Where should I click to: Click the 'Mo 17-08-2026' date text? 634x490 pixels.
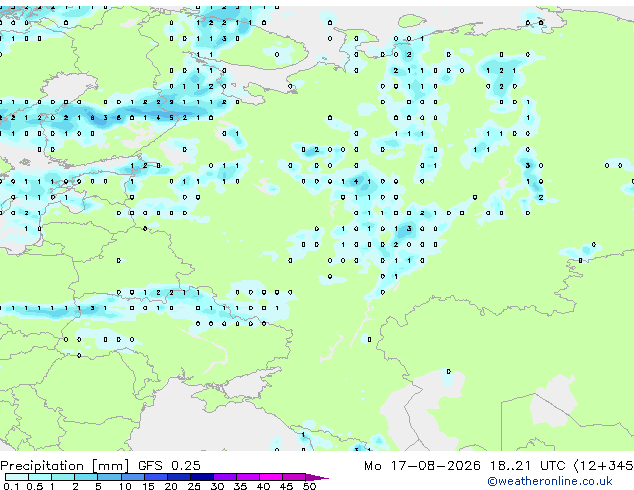click(x=422, y=466)
